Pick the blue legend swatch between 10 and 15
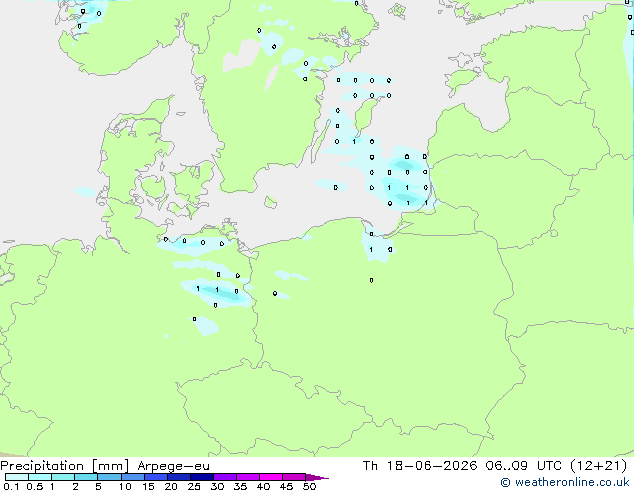Screen dimensions: 634x490 pos(132,477)
